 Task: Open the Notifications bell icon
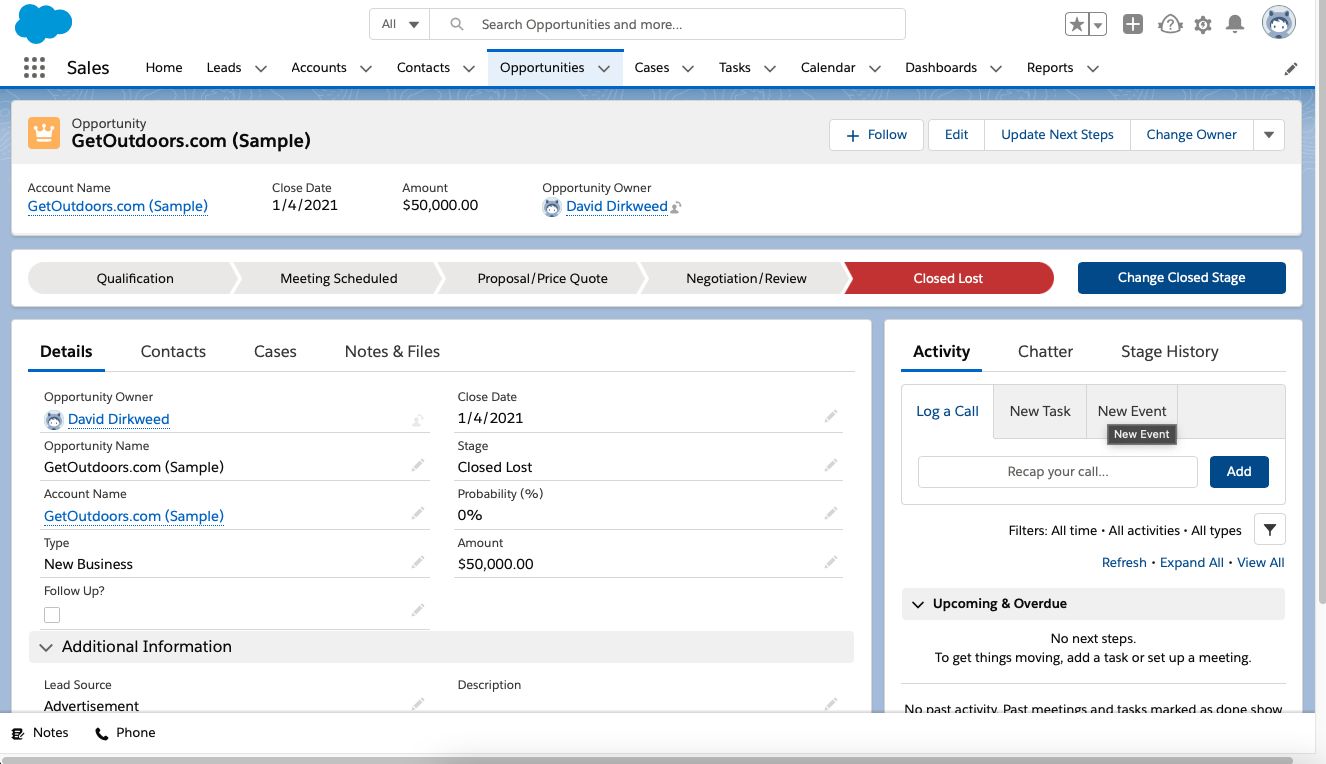[x=1235, y=24]
